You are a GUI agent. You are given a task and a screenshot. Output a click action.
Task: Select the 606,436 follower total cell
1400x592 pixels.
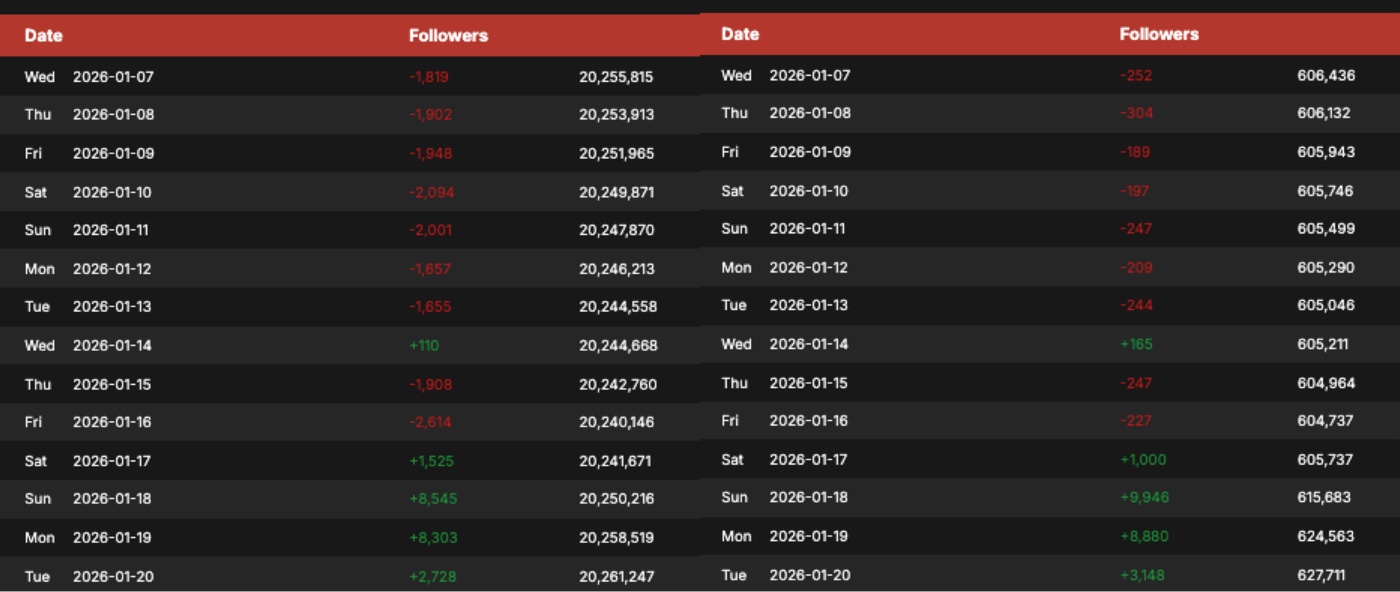(1325, 76)
